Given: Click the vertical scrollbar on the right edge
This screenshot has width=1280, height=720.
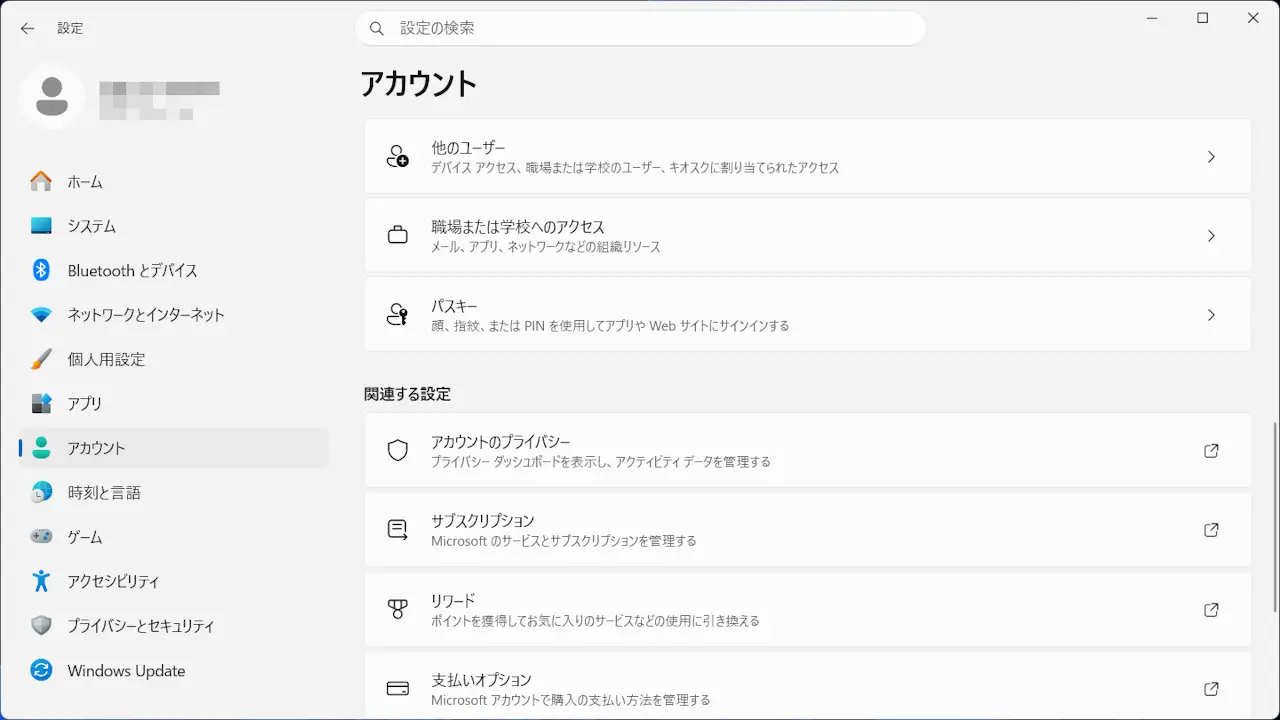Looking at the screenshot, I should (x=1274, y=520).
